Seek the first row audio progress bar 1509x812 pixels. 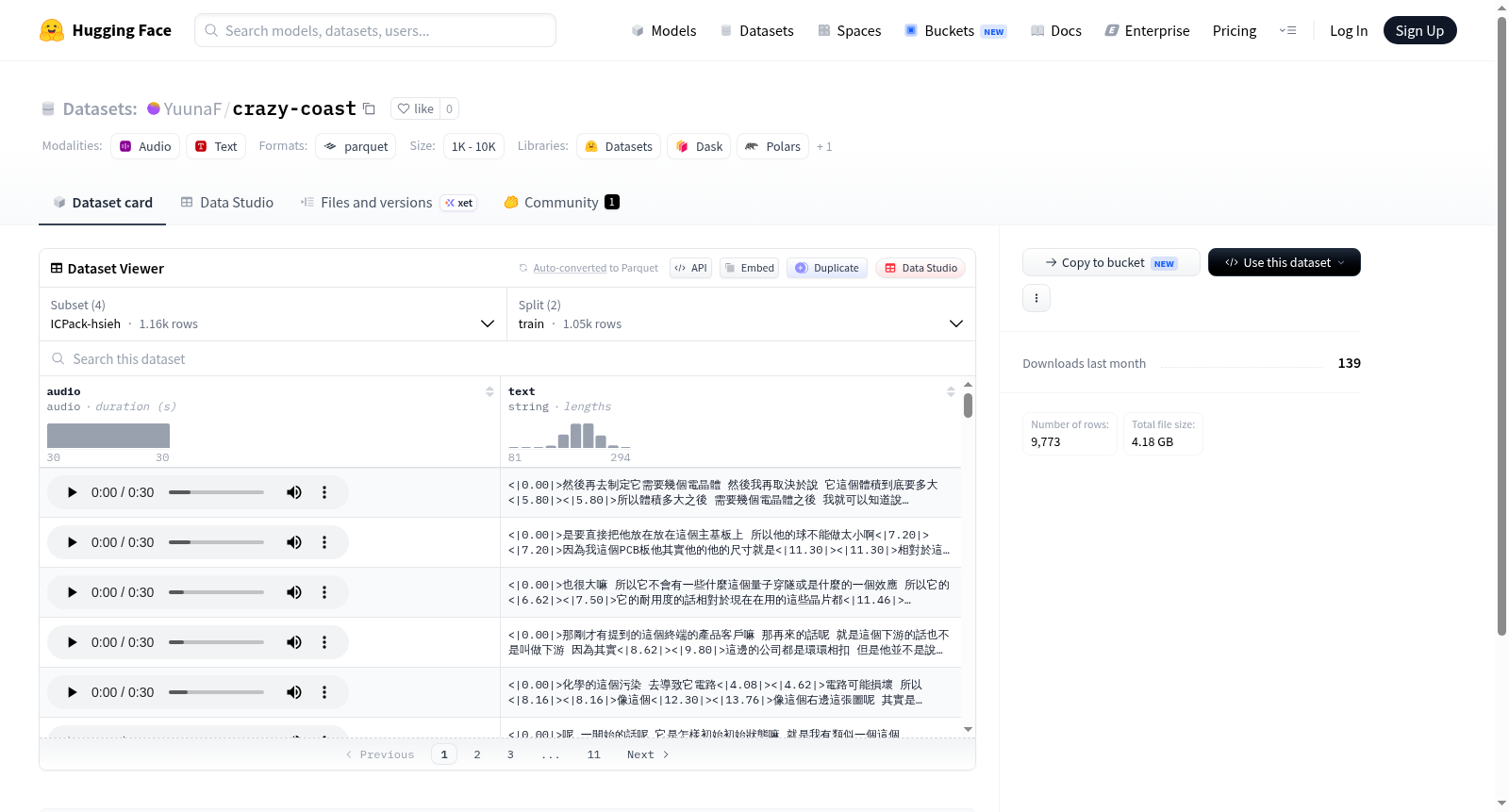point(216,492)
